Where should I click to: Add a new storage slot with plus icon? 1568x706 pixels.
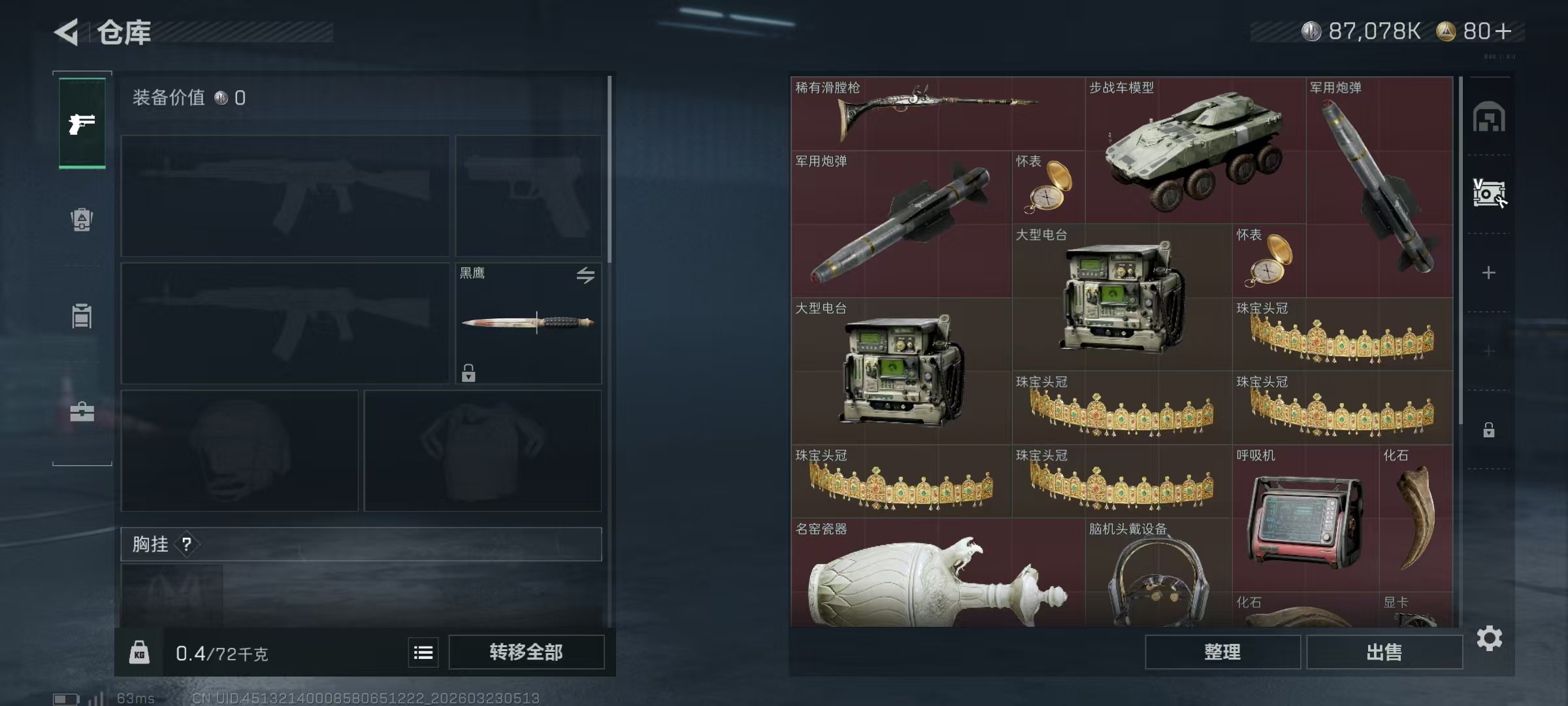(1489, 273)
